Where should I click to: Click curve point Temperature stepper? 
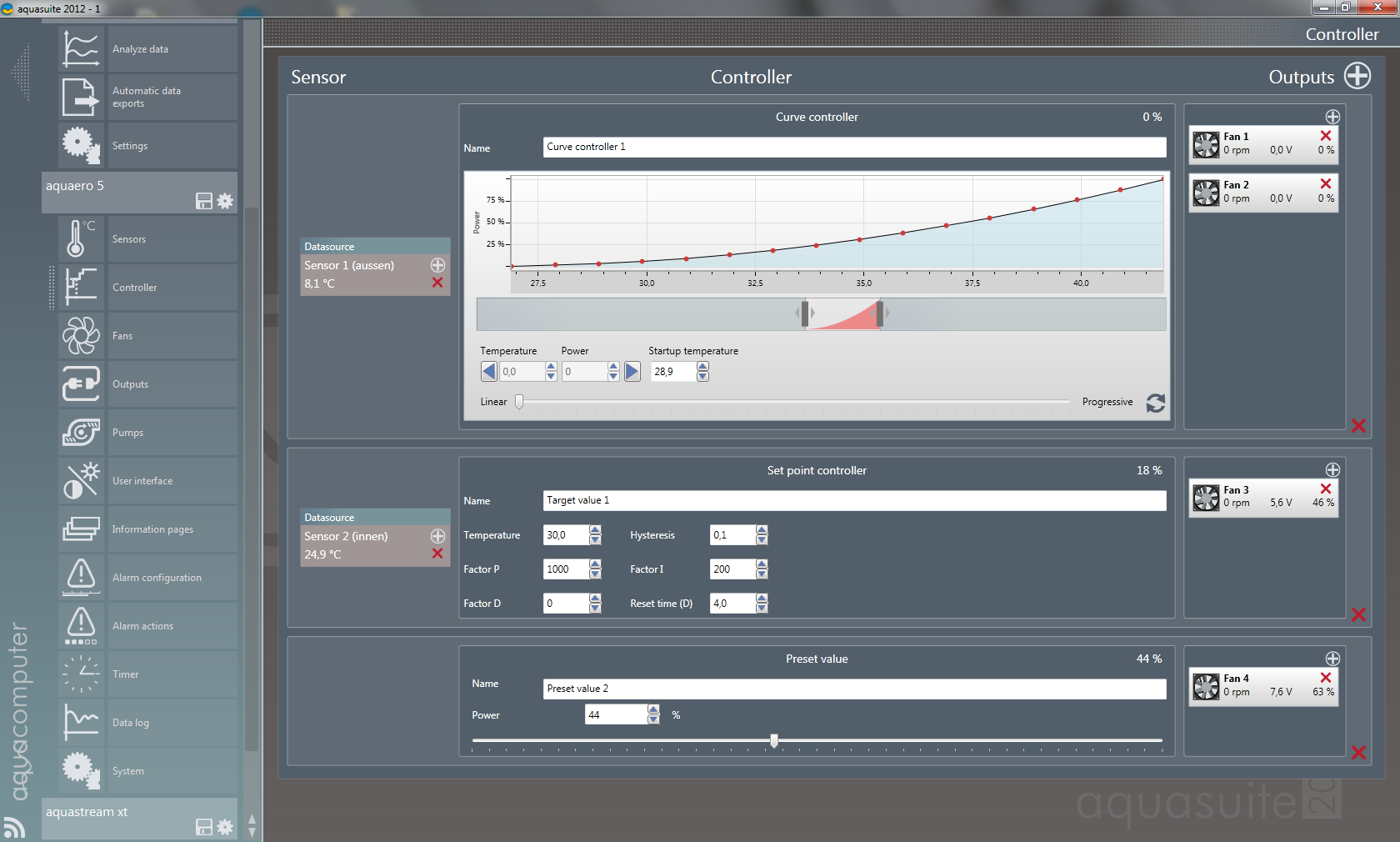(551, 372)
